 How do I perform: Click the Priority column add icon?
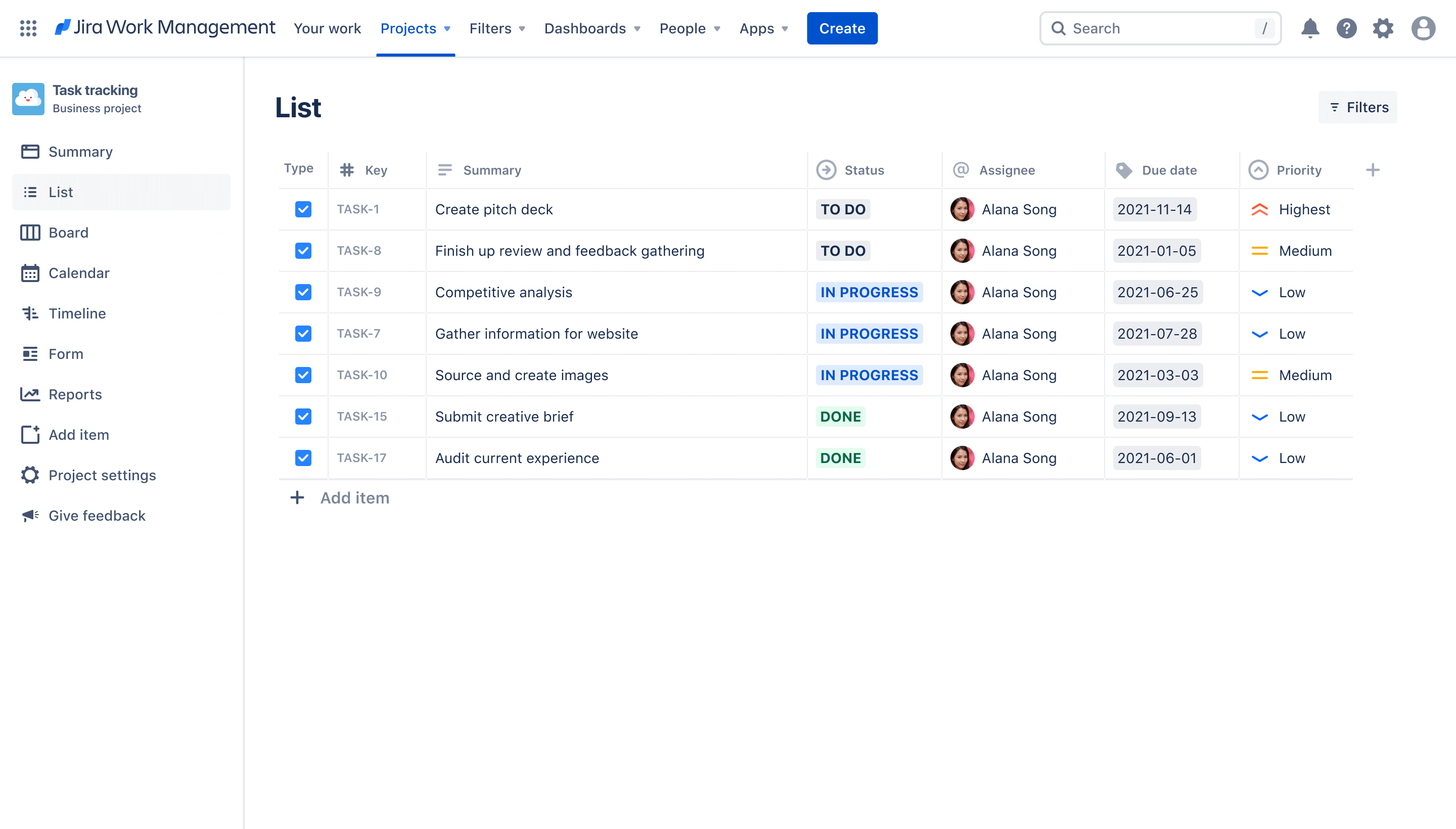click(x=1373, y=169)
